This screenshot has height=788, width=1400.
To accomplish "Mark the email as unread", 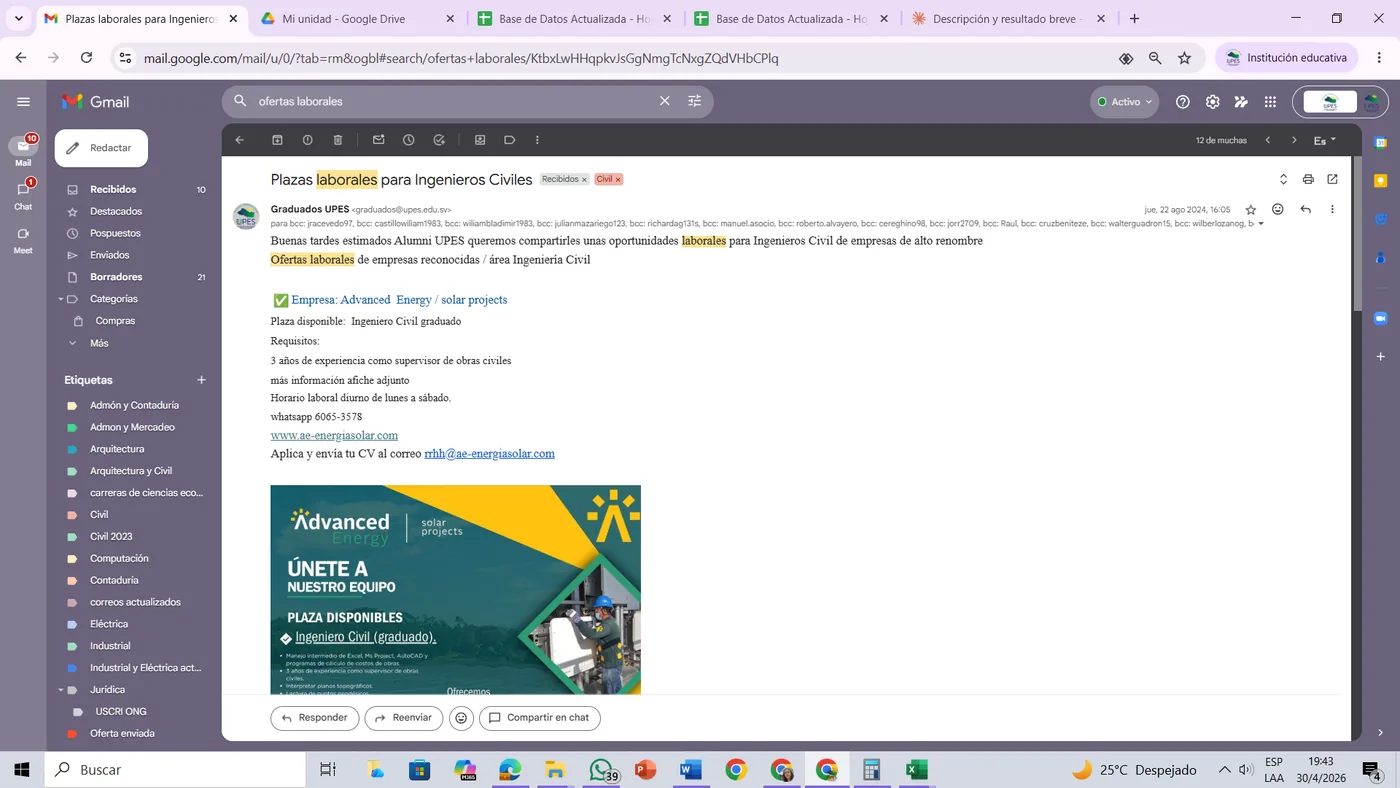I will pyautogui.click(x=379, y=140).
